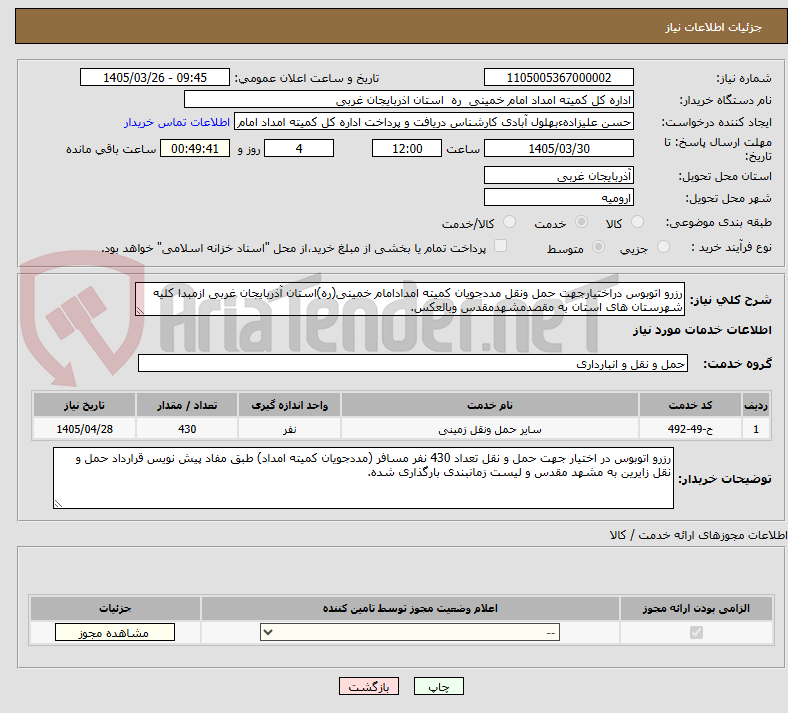Click the بازگشت back button

tap(369, 686)
